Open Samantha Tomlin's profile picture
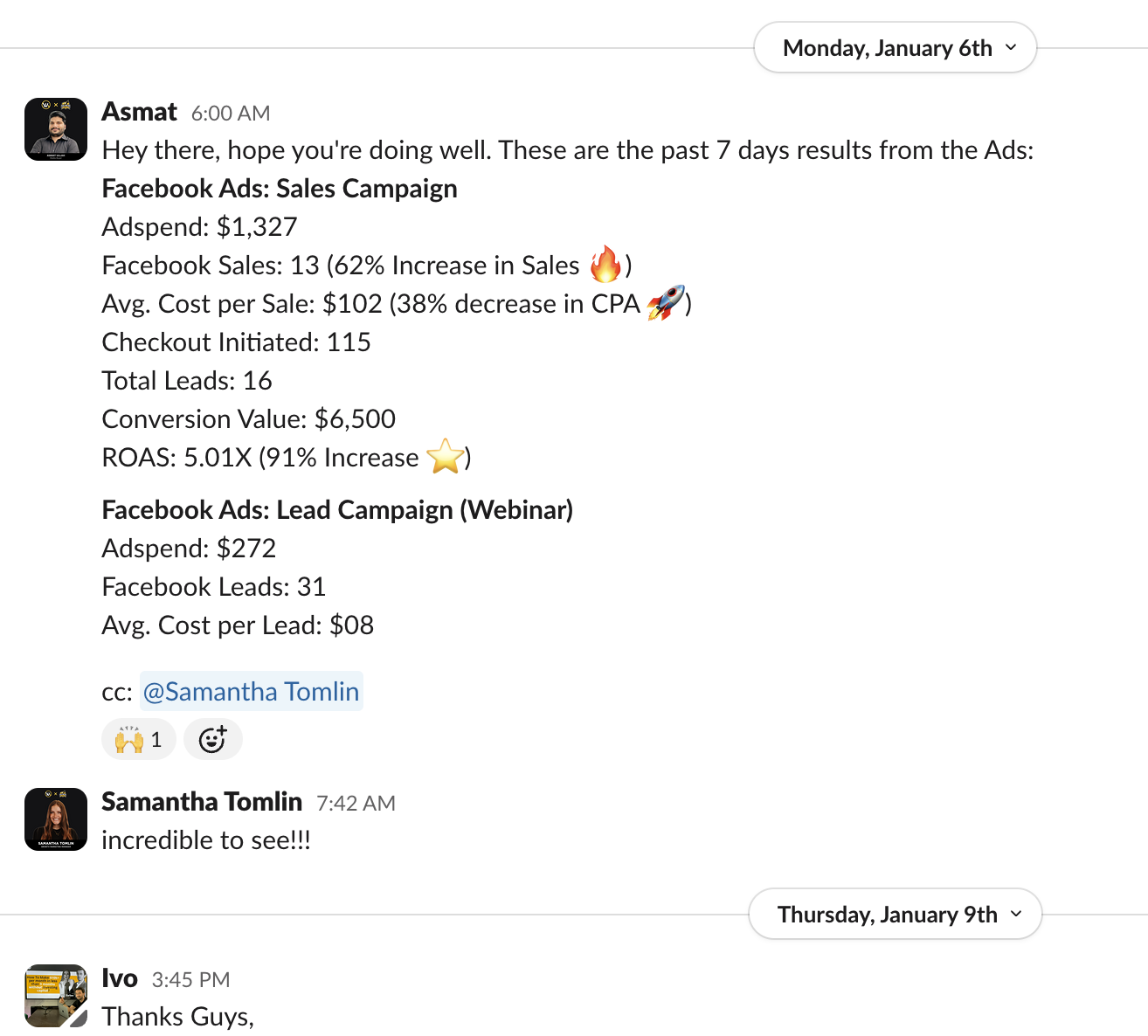1148x1036 pixels. pyautogui.click(x=56, y=819)
